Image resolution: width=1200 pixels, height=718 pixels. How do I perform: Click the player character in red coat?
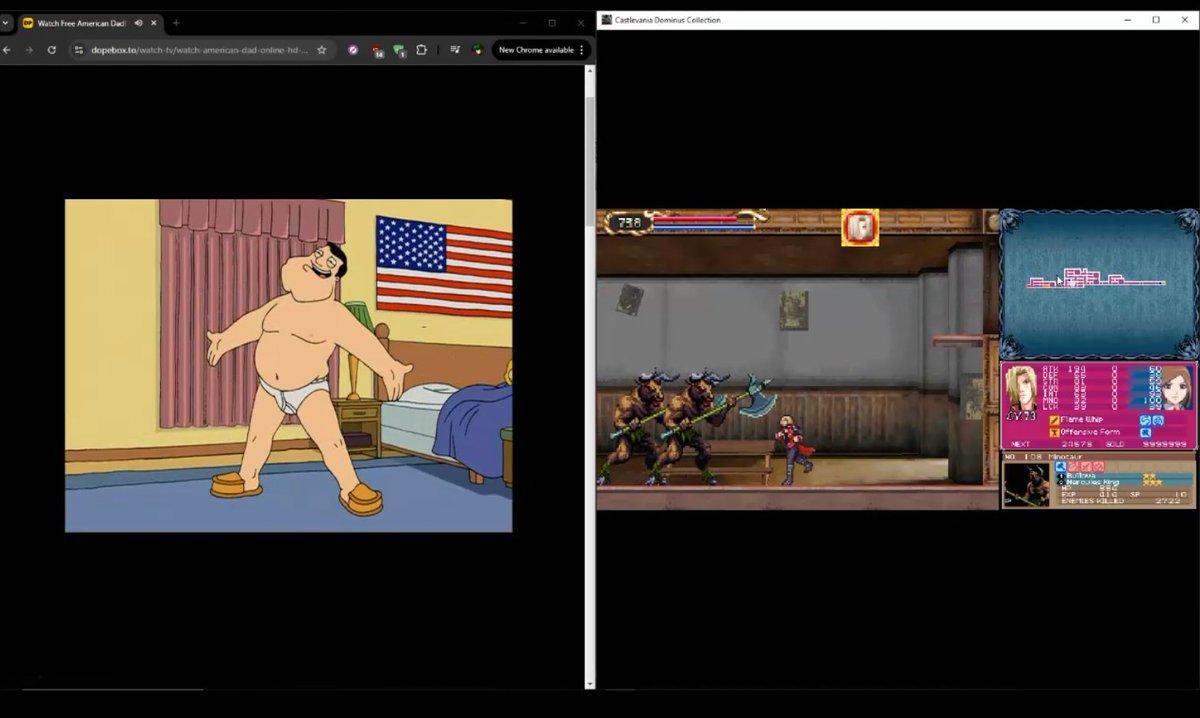point(794,448)
